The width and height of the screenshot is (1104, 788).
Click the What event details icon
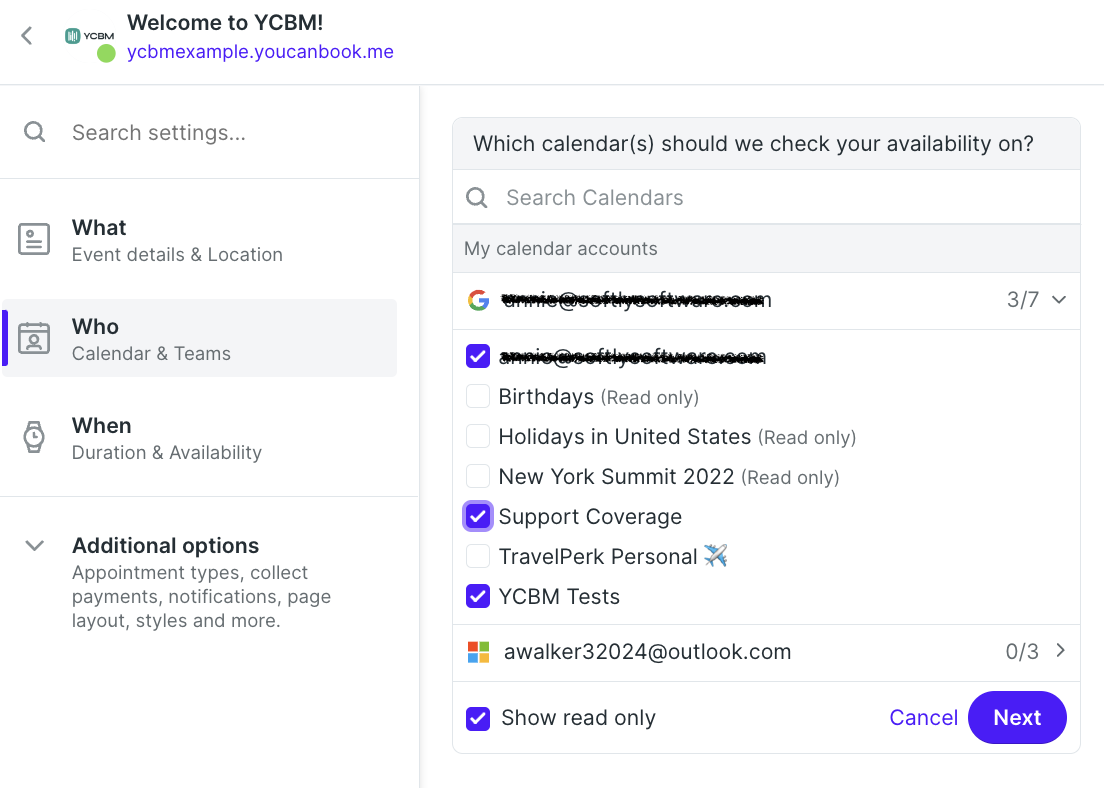(34, 239)
